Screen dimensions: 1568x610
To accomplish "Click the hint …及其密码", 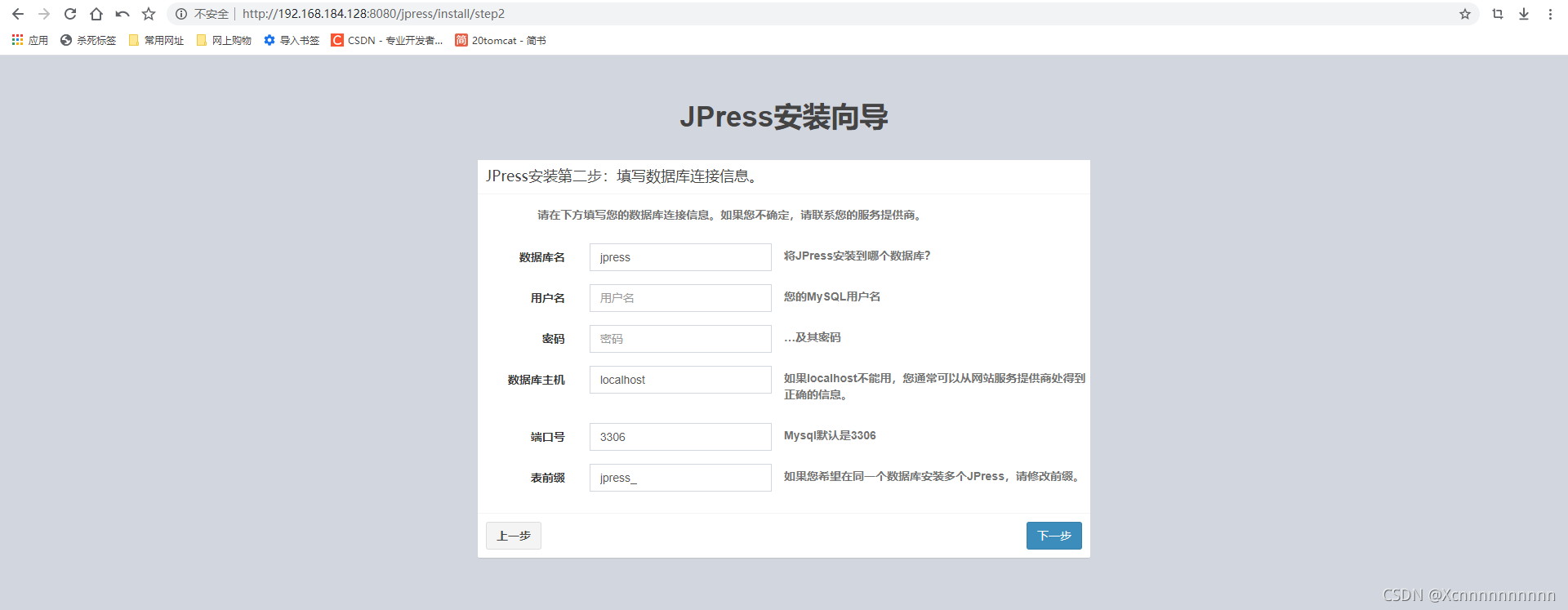I will pos(813,337).
